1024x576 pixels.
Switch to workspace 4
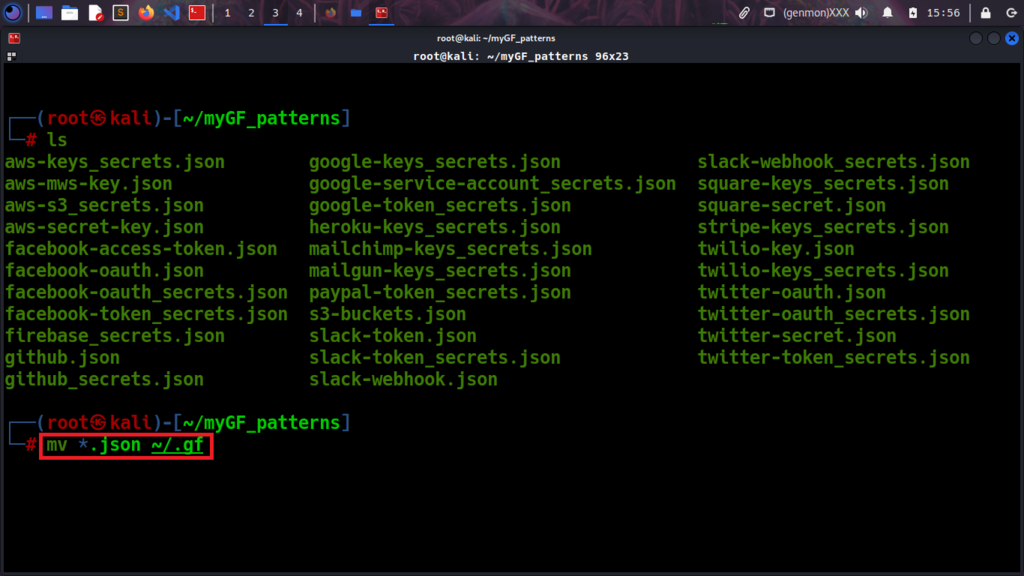point(299,13)
